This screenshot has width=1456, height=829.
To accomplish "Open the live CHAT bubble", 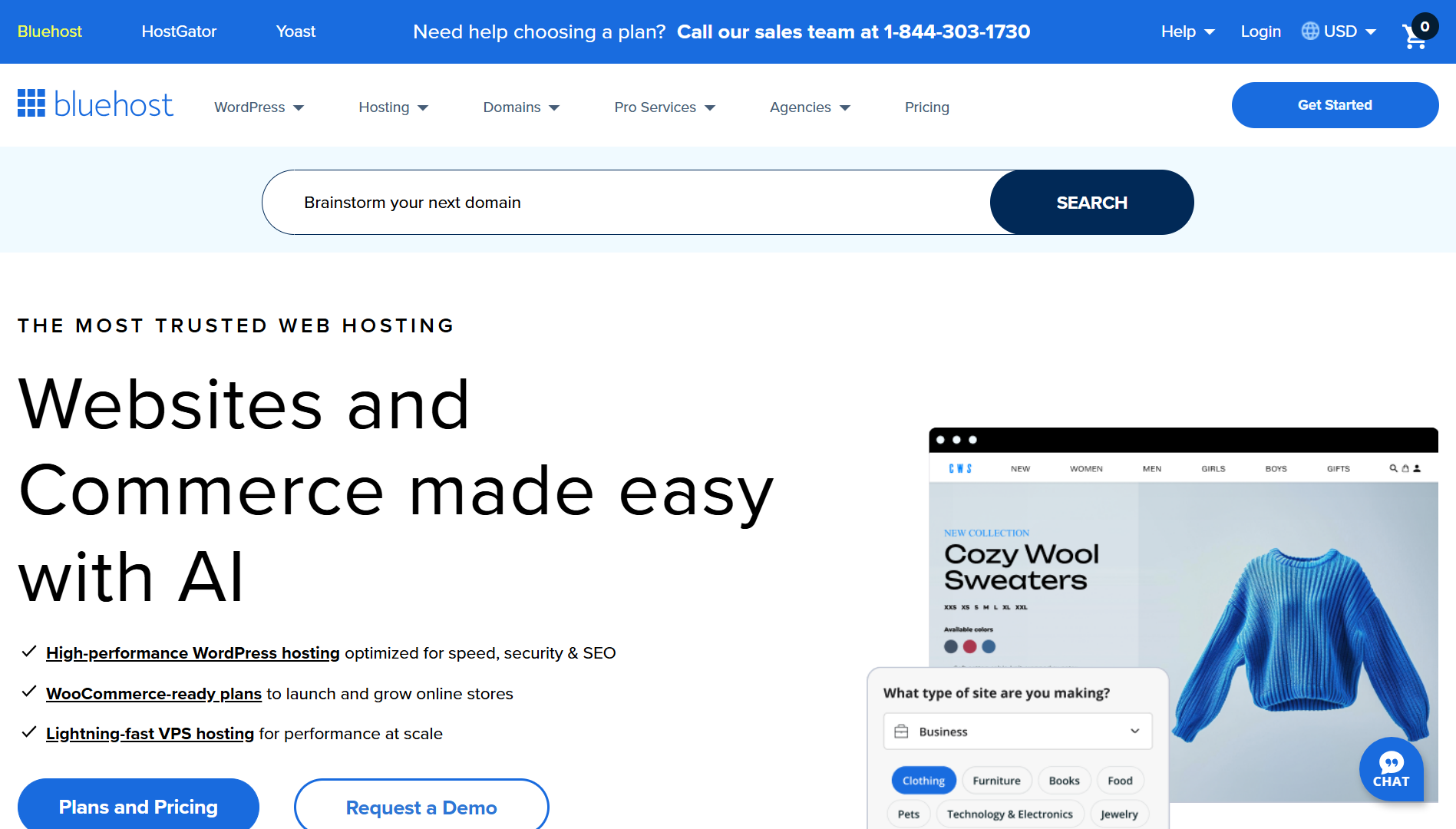I will pyautogui.click(x=1391, y=769).
